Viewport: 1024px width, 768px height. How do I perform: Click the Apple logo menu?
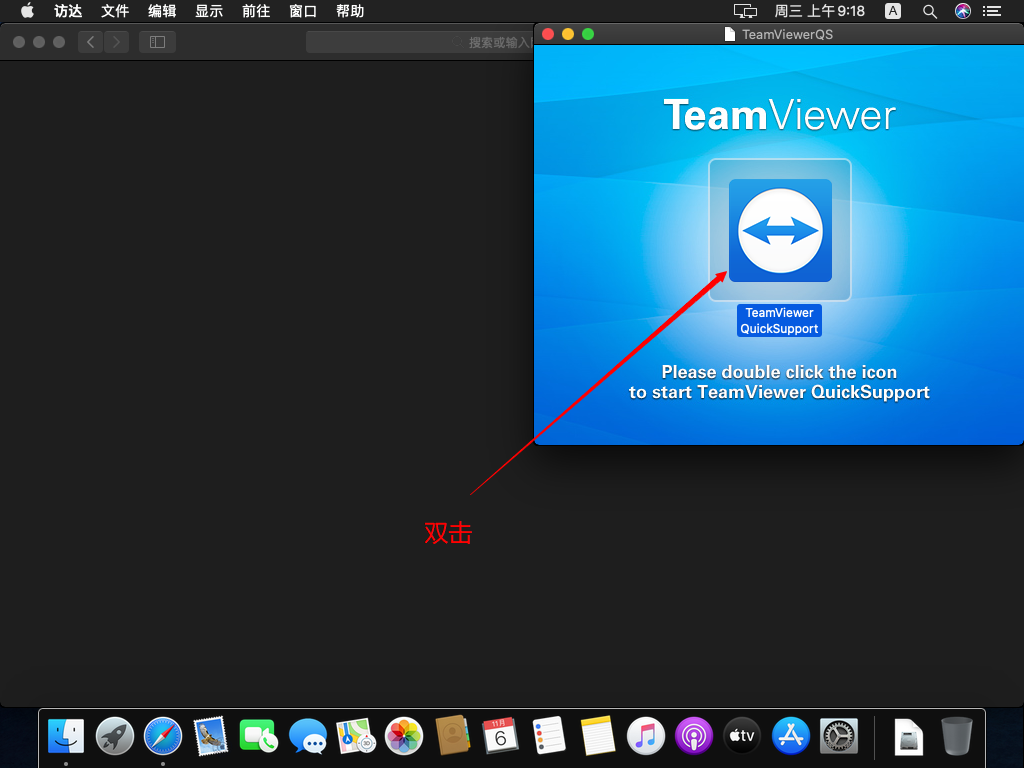coord(27,11)
